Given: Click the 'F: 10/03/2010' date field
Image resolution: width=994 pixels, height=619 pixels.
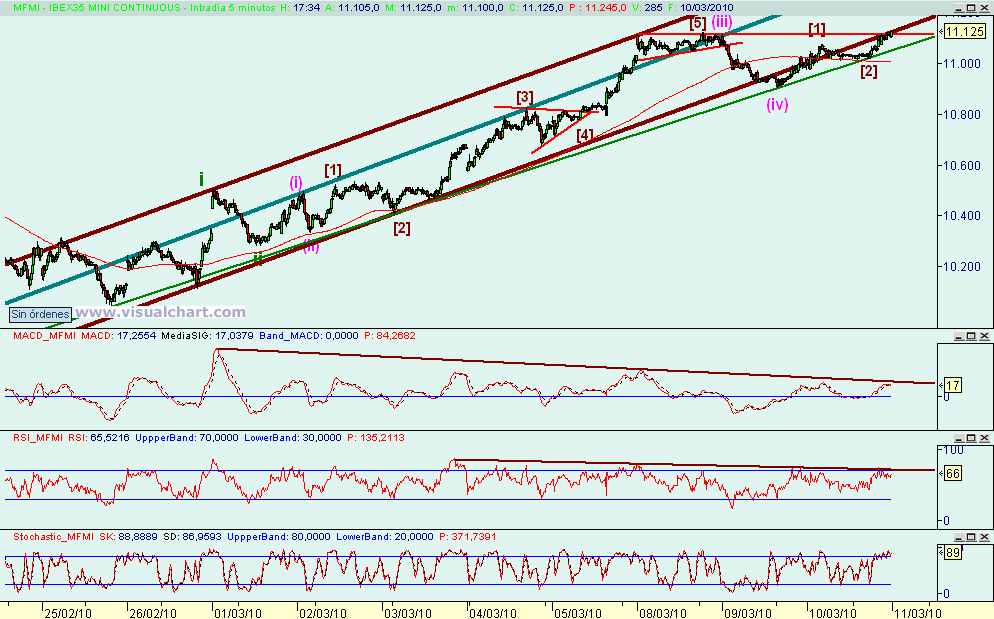Looking at the screenshot, I should pyautogui.click(x=699, y=8).
